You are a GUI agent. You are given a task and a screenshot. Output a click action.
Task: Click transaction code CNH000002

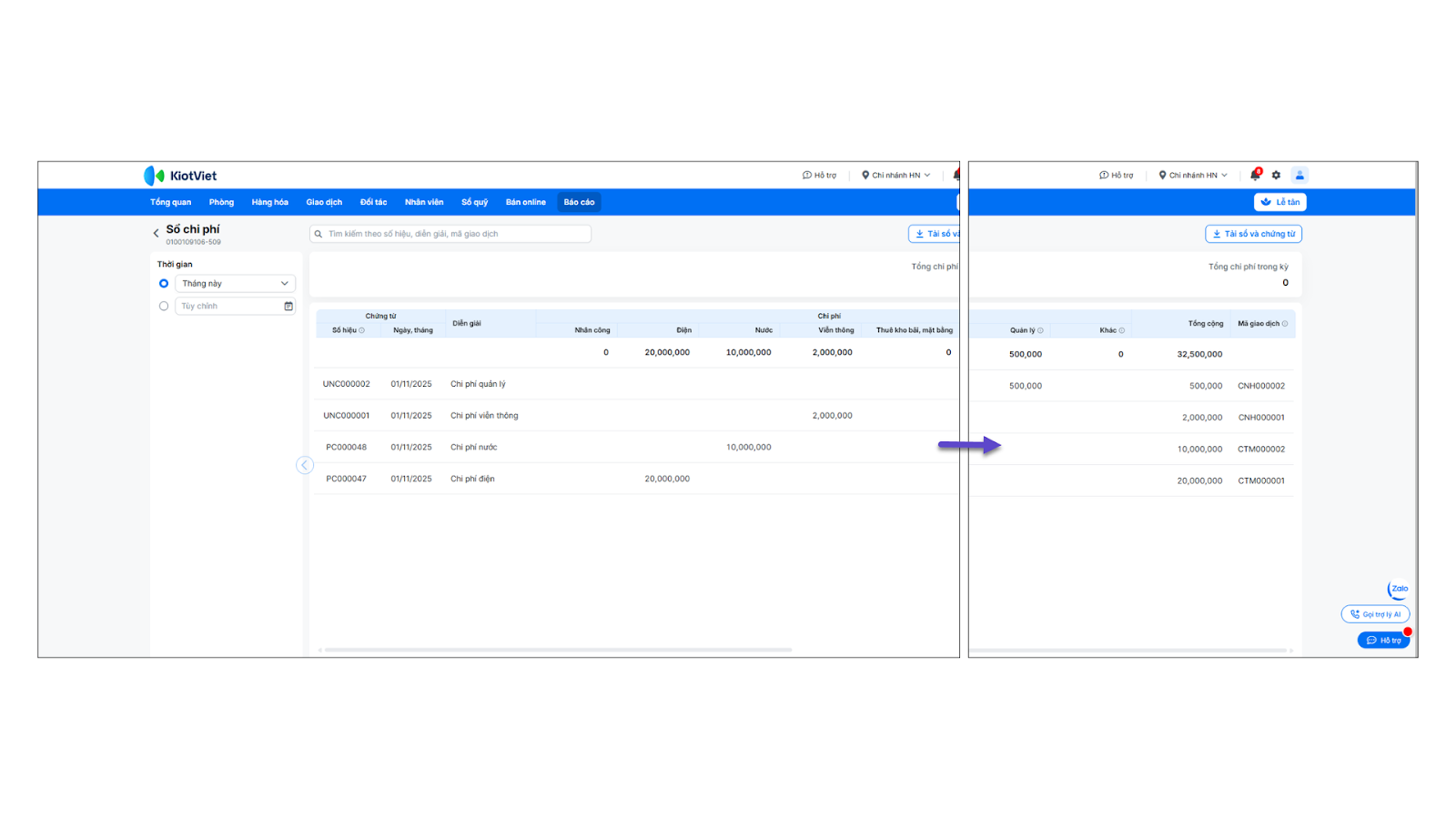click(1261, 386)
